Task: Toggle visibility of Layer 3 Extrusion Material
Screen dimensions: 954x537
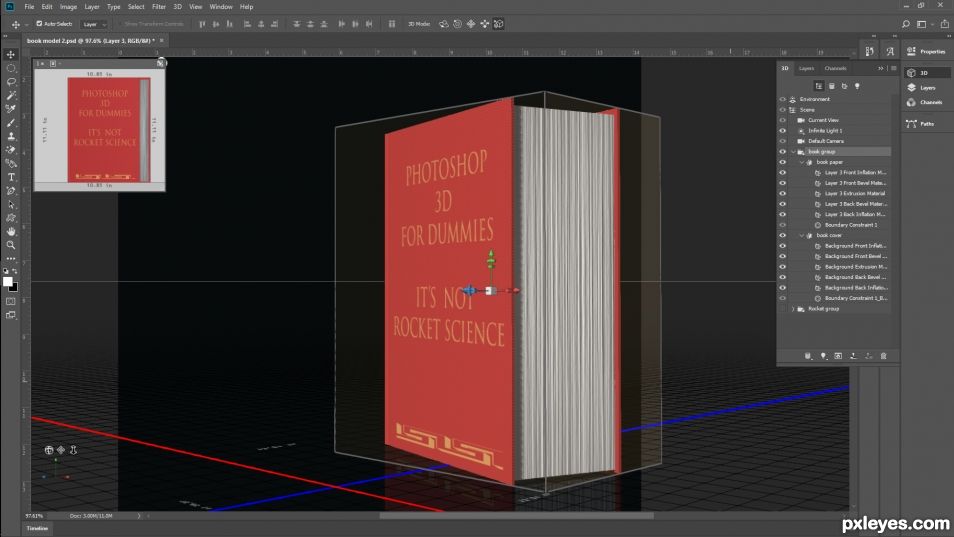Action: pos(783,193)
